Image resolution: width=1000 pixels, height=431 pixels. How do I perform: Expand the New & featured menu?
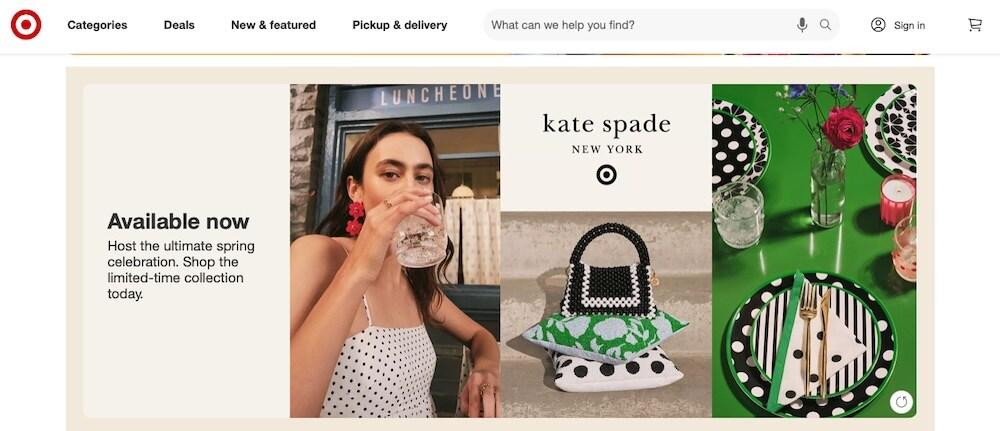coord(274,25)
